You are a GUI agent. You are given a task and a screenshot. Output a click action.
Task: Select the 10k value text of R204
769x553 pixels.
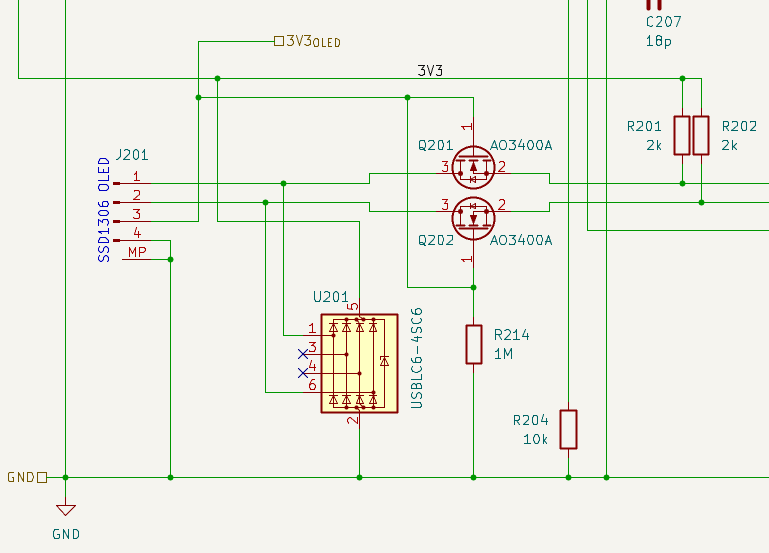tap(535, 439)
